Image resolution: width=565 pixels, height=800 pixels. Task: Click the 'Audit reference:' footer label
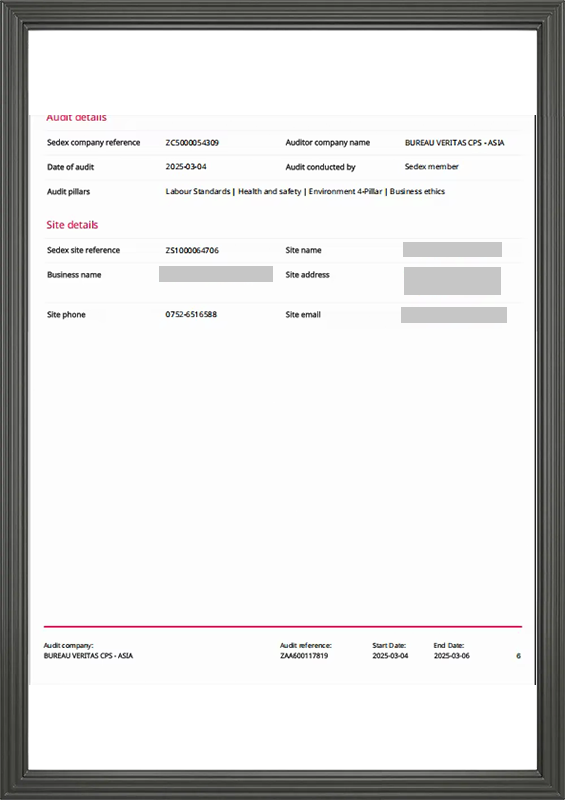pos(306,645)
